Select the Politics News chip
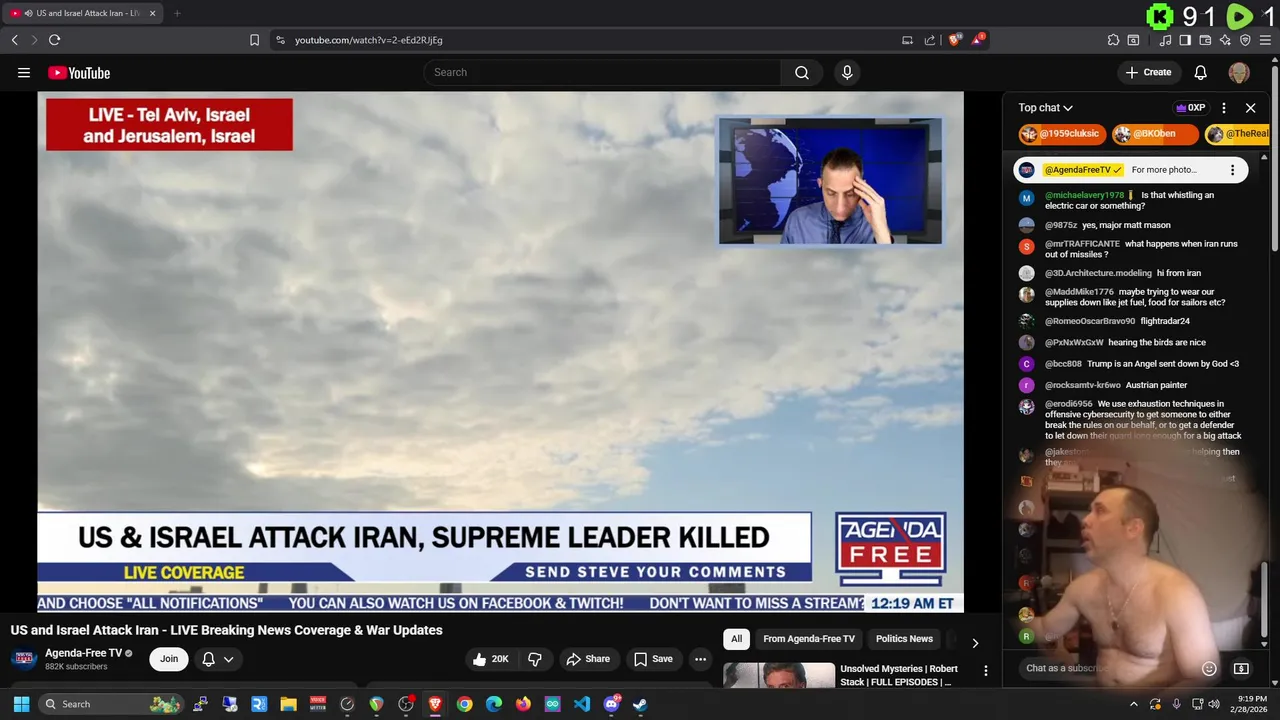The height and width of the screenshot is (720, 1280). pos(904,639)
